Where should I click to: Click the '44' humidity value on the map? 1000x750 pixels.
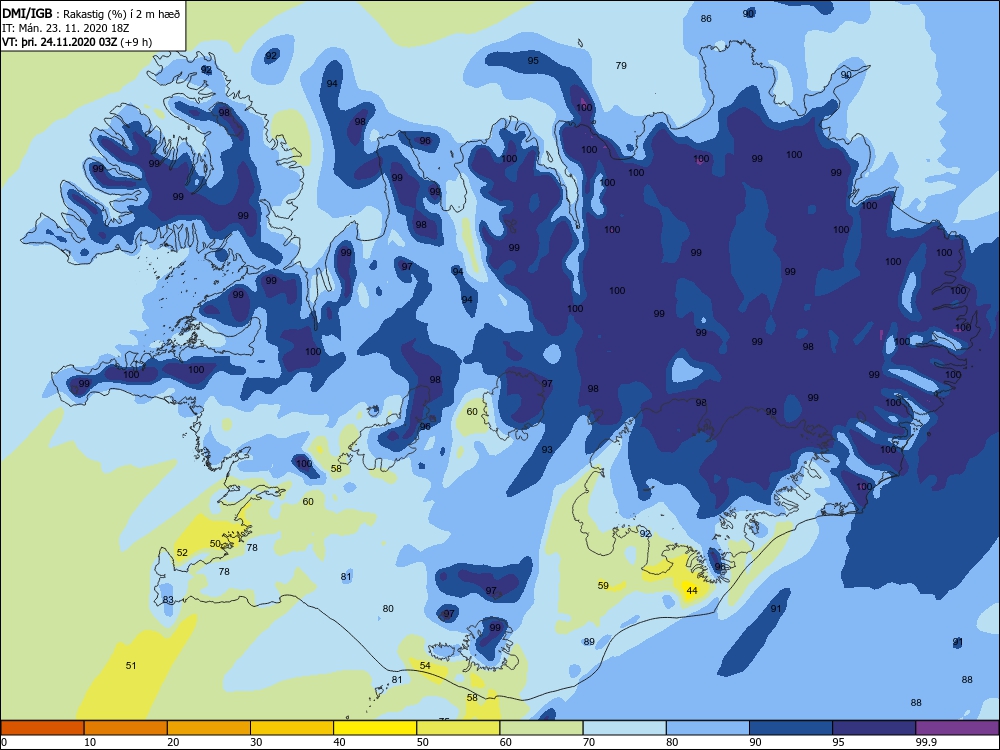pos(692,591)
